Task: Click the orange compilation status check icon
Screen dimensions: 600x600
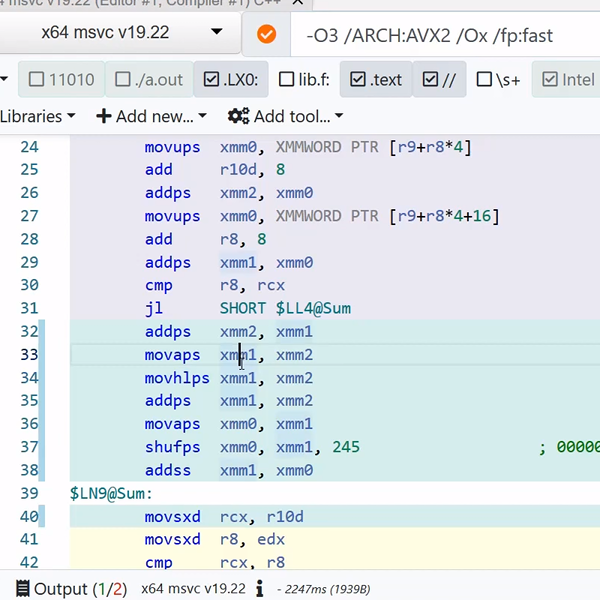Action: tap(266, 35)
